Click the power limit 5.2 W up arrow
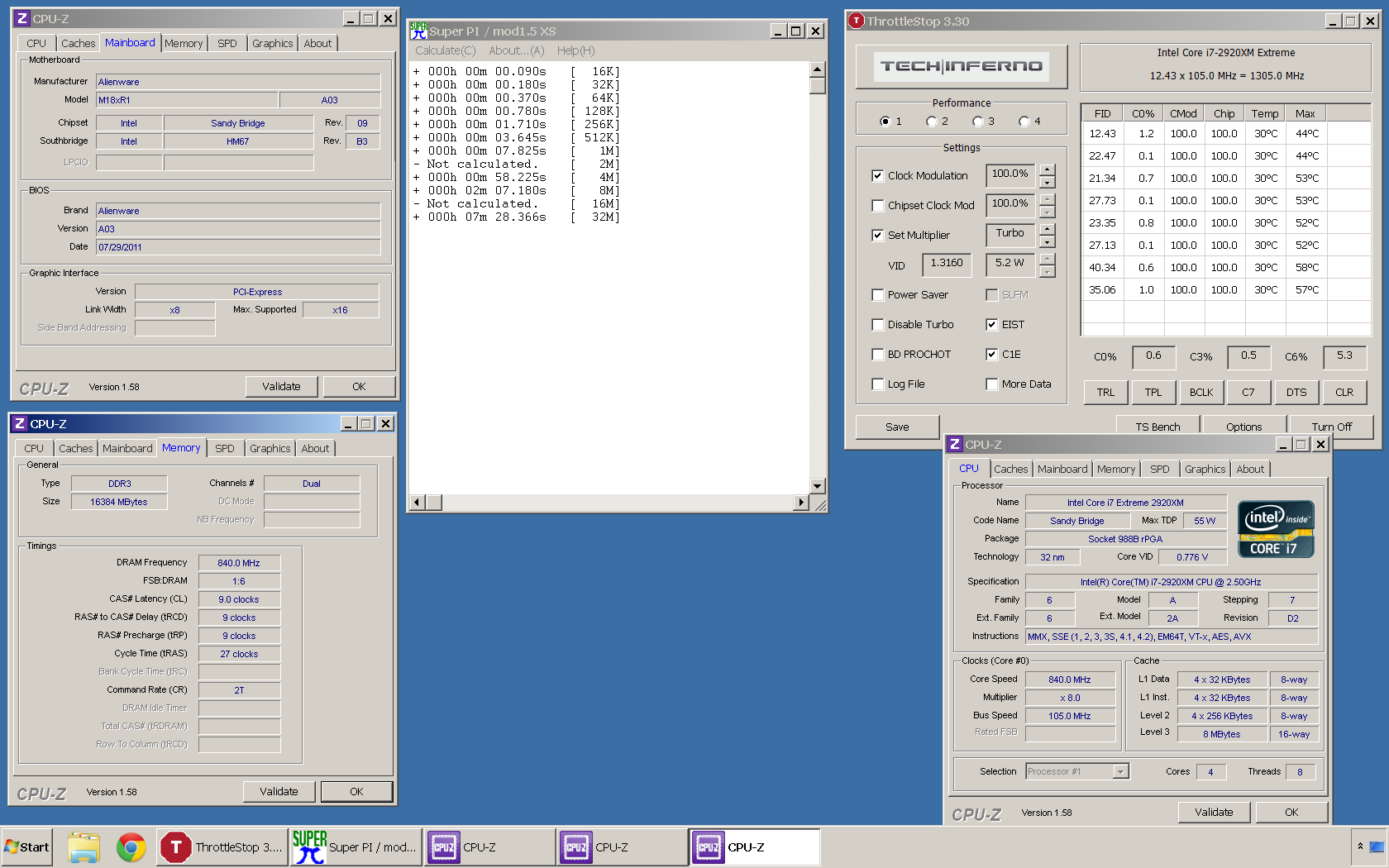 [x=1048, y=260]
